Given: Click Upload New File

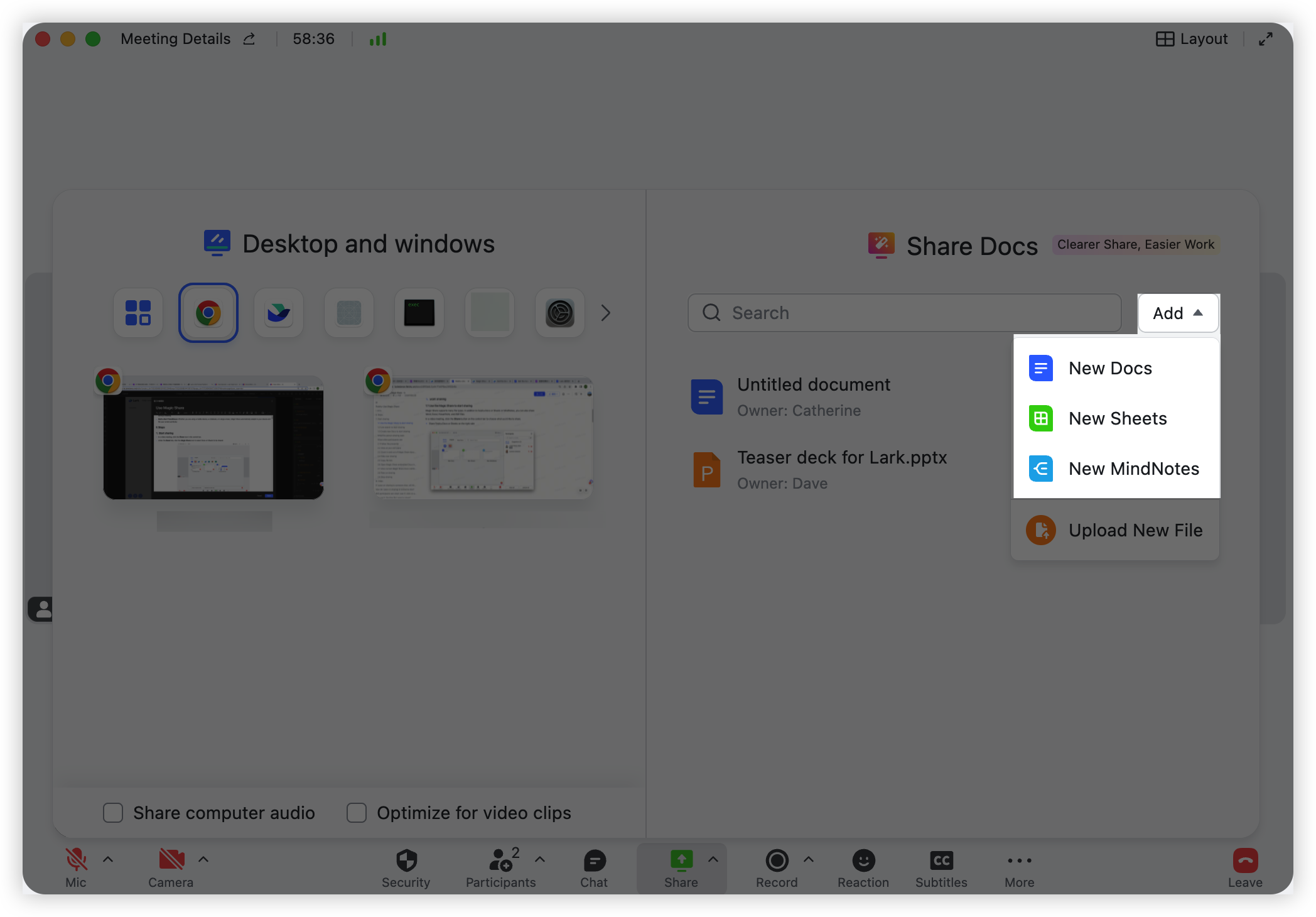Looking at the screenshot, I should tap(1135, 530).
